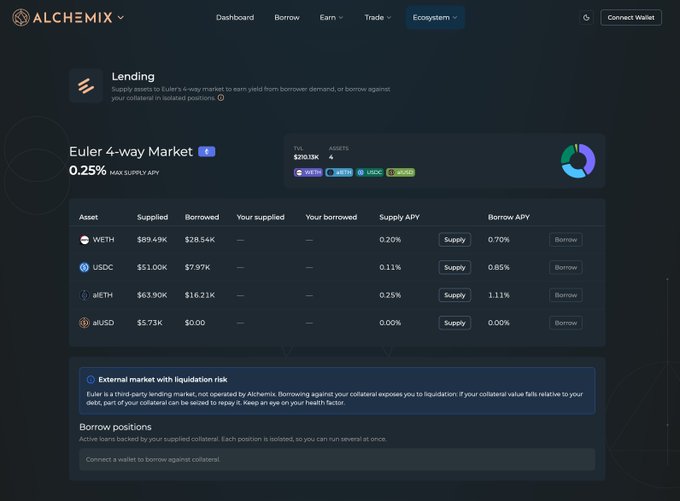Click the 0.25% max supply APY figure
This screenshot has width=680, height=501.
[x=87, y=170]
